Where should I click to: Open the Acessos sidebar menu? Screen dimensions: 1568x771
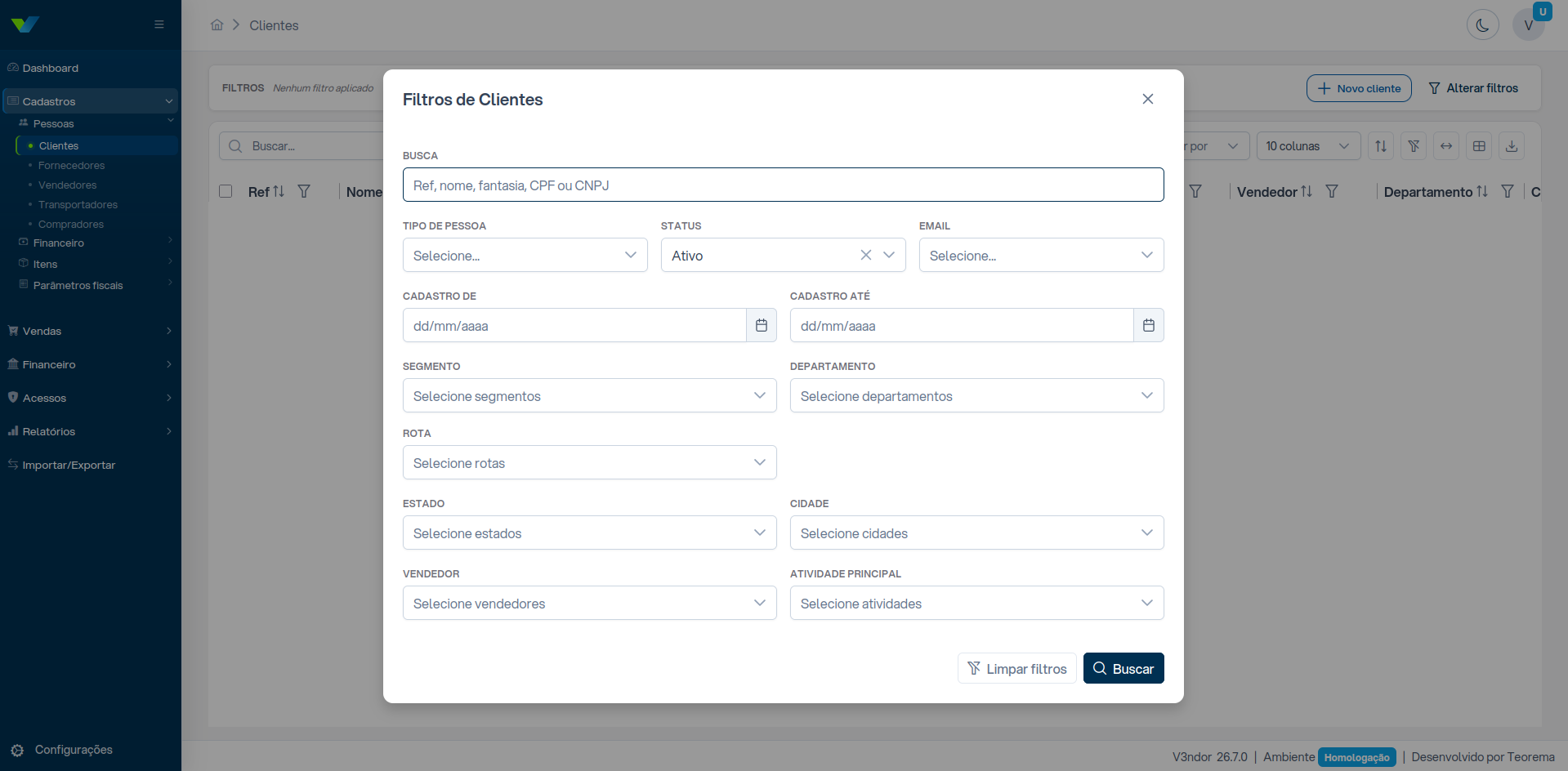[x=90, y=398]
